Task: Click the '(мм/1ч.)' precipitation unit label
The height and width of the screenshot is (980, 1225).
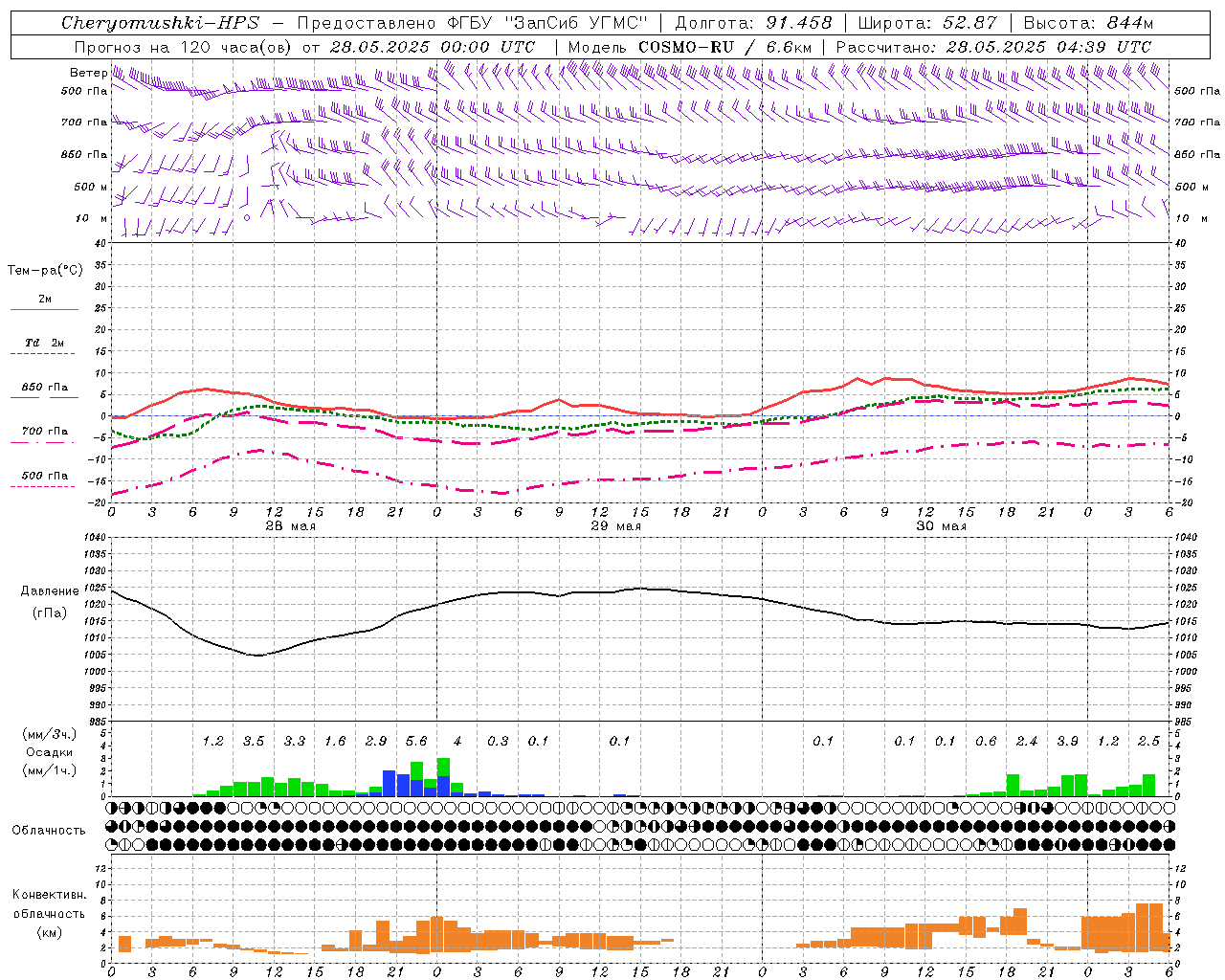Action: [x=49, y=770]
